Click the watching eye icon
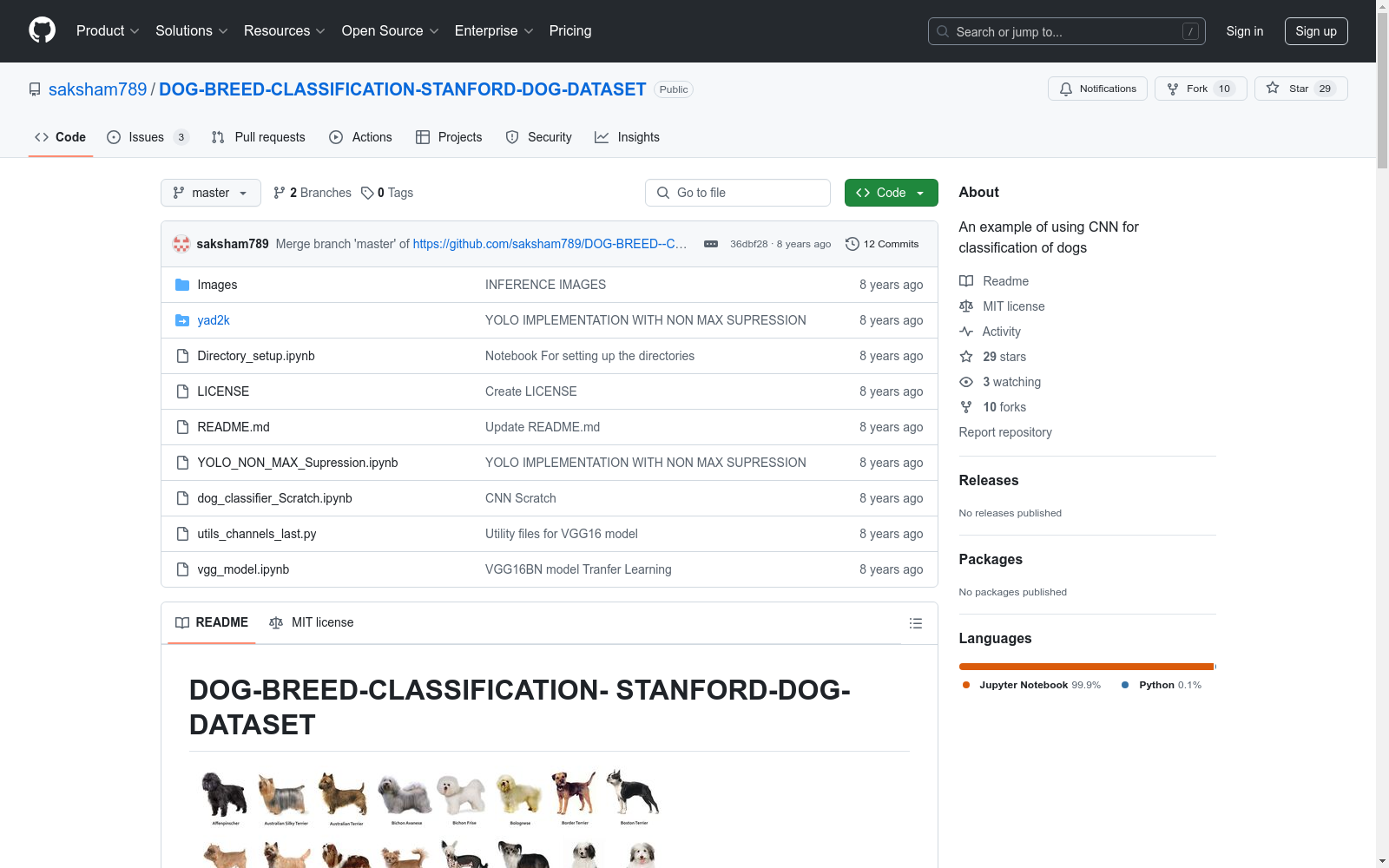The height and width of the screenshot is (868, 1389). click(966, 382)
